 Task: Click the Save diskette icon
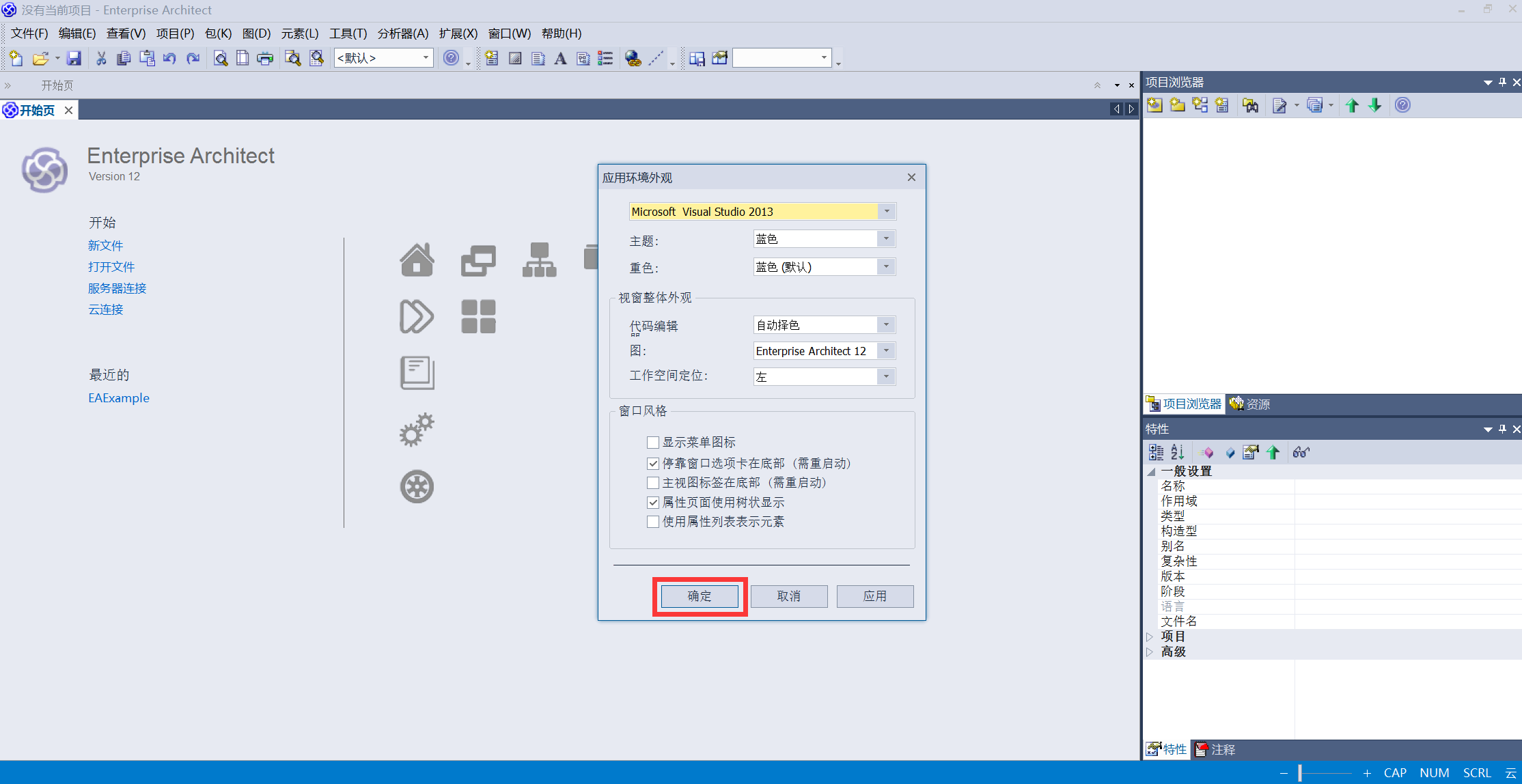[74, 59]
